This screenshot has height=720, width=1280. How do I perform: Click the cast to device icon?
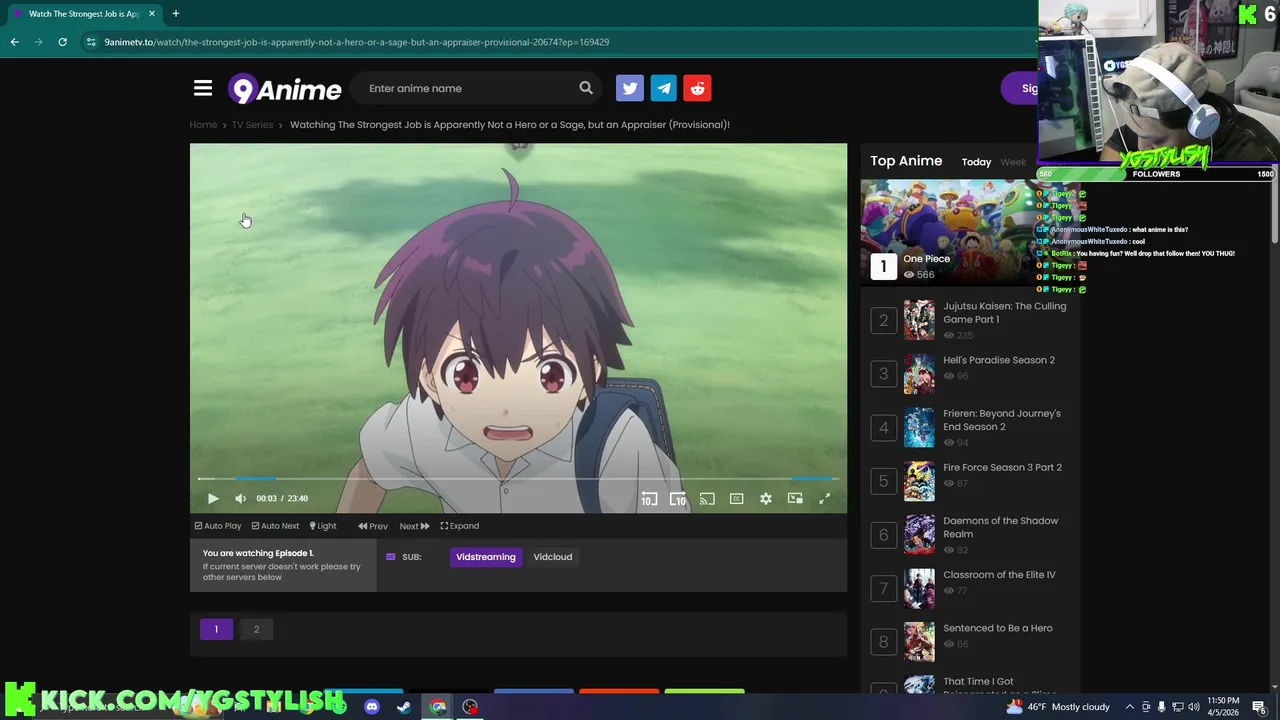pyautogui.click(x=707, y=498)
